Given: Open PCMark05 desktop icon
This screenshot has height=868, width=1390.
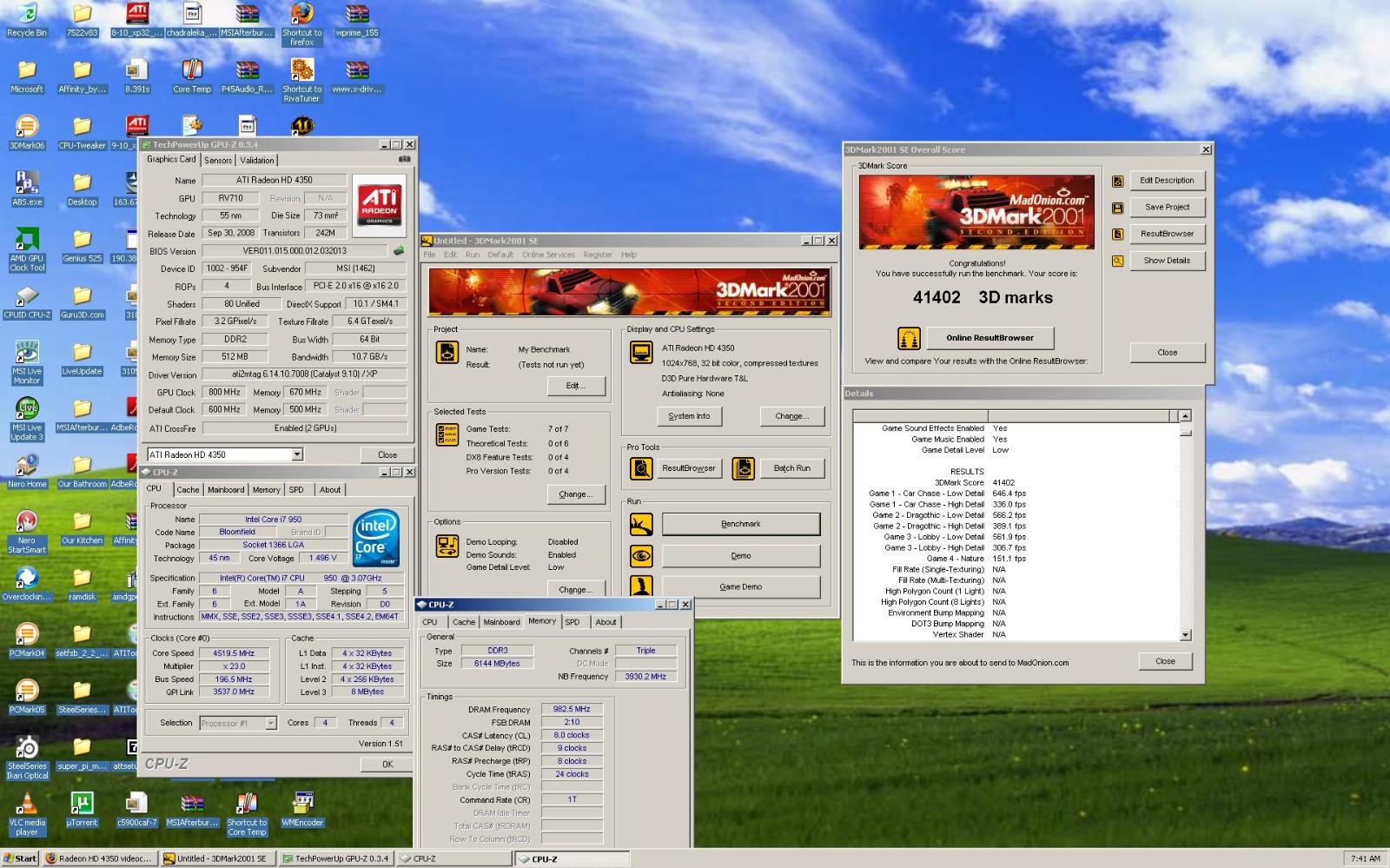Looking at the screenshot, I should (x=27, y=698).
